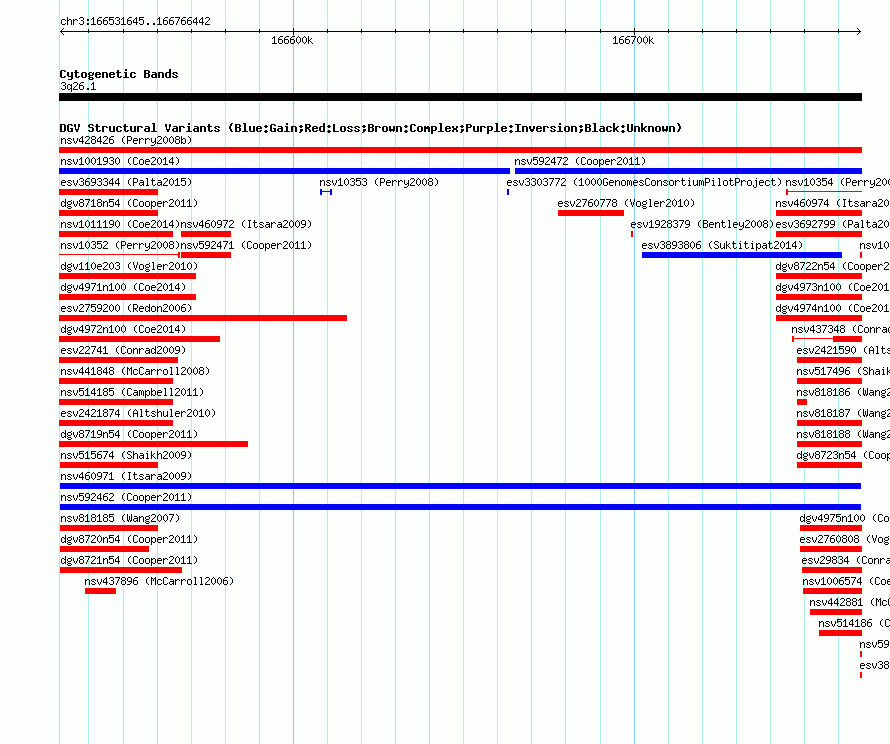Open nsv592471 (Cooper2011) variant
Viewport: 890px width, 744px height.
246,245
